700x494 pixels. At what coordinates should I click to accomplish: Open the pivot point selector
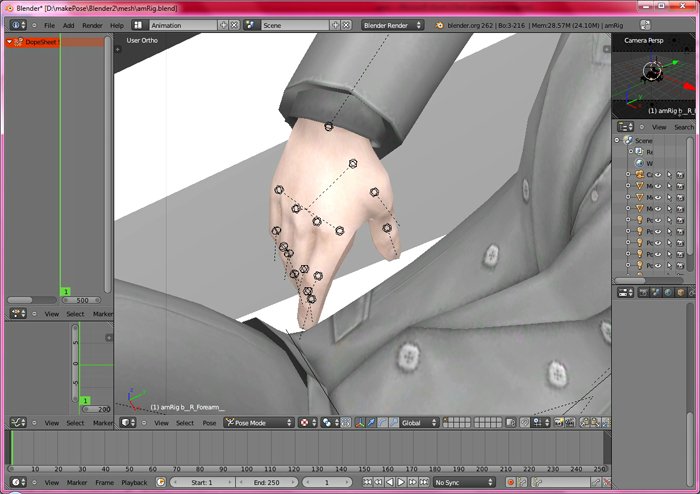[330, 423]
